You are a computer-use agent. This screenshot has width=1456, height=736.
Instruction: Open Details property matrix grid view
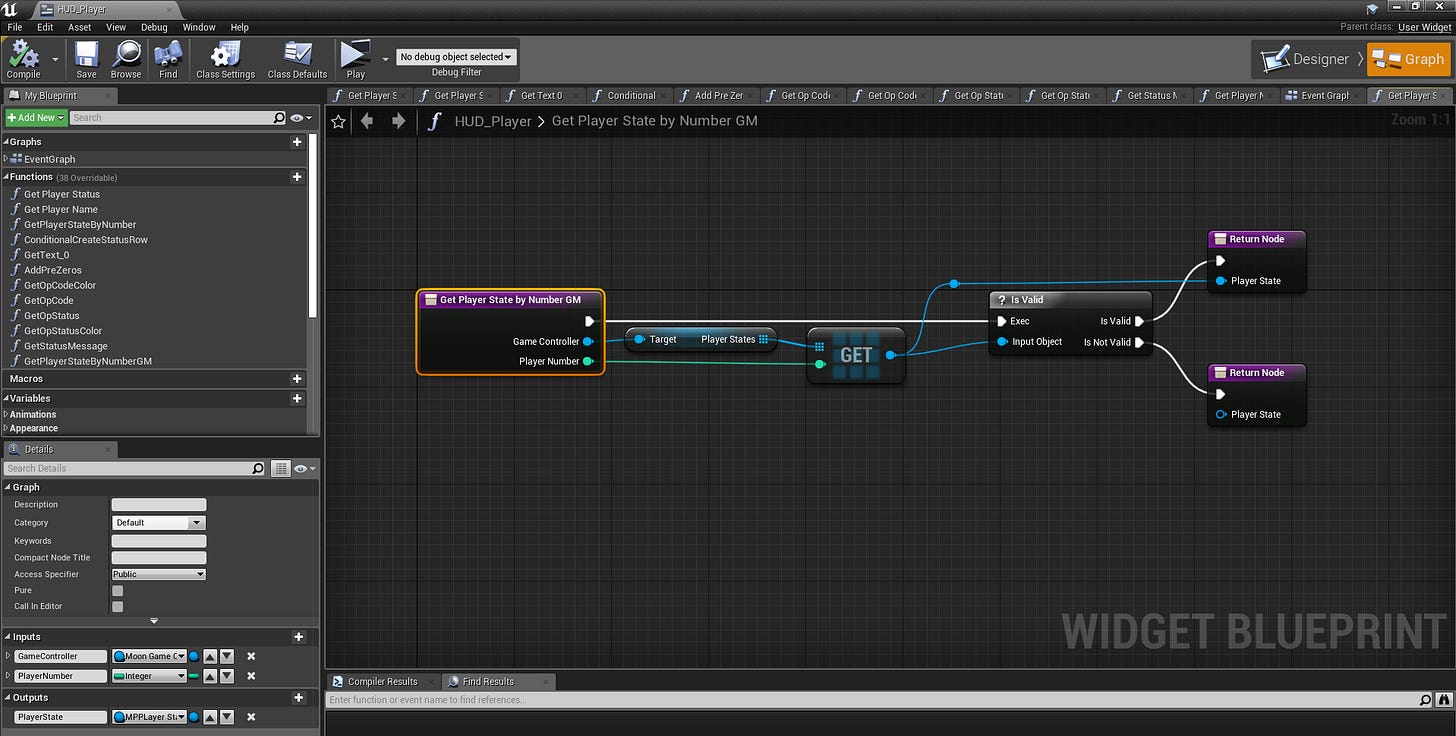[x=281, y=468]
